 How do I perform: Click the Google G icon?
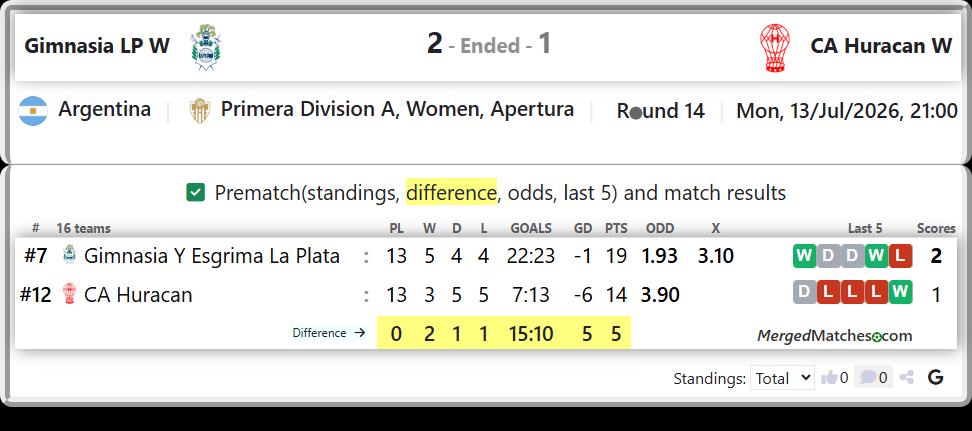935,377
